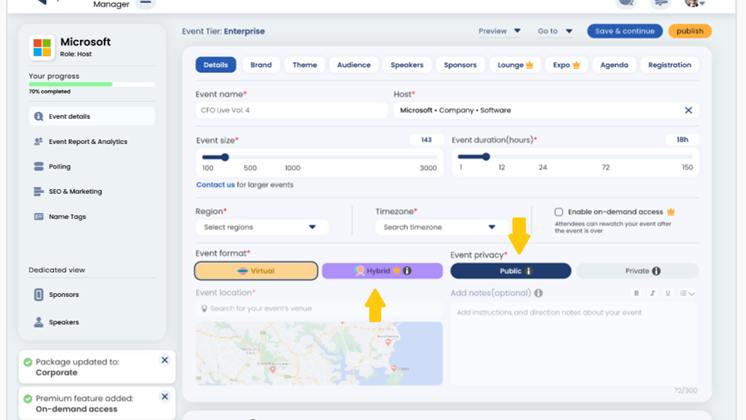This screenshot has height=420, width=746.
Task: Set event privacy to Public
Action: [x=510, y=271]
